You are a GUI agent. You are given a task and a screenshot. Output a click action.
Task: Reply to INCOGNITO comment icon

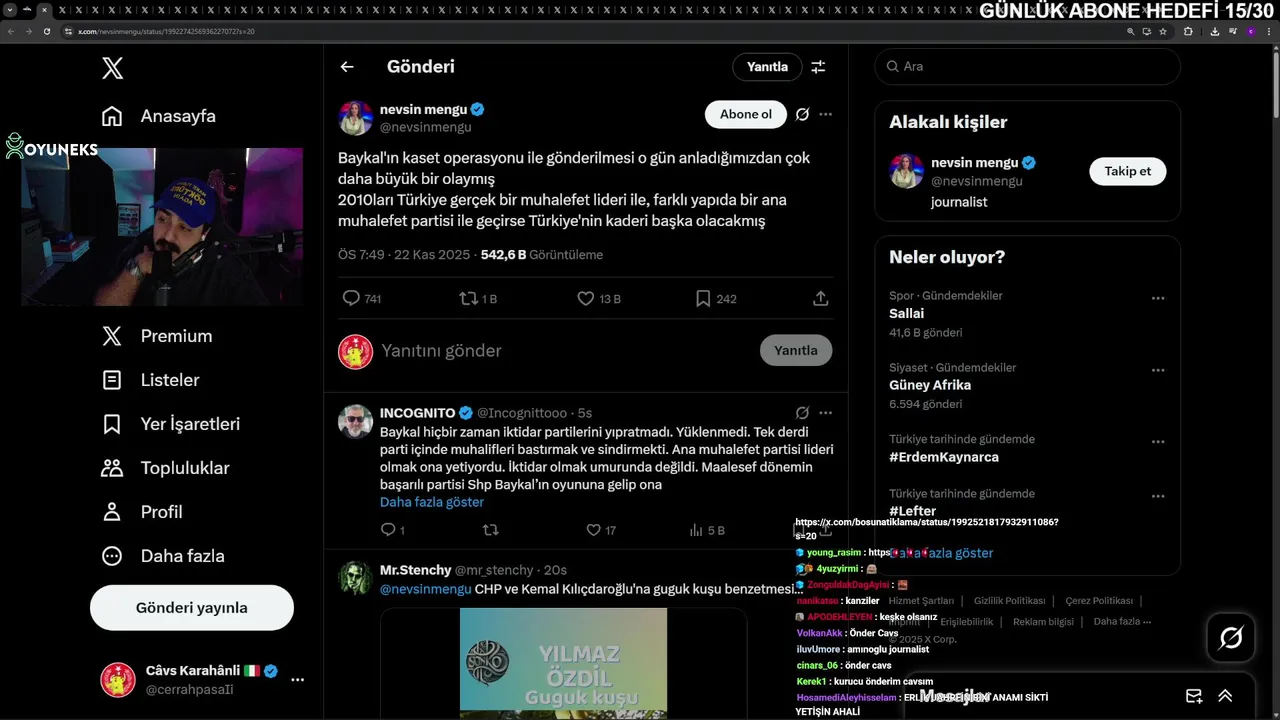coord(389,530)
